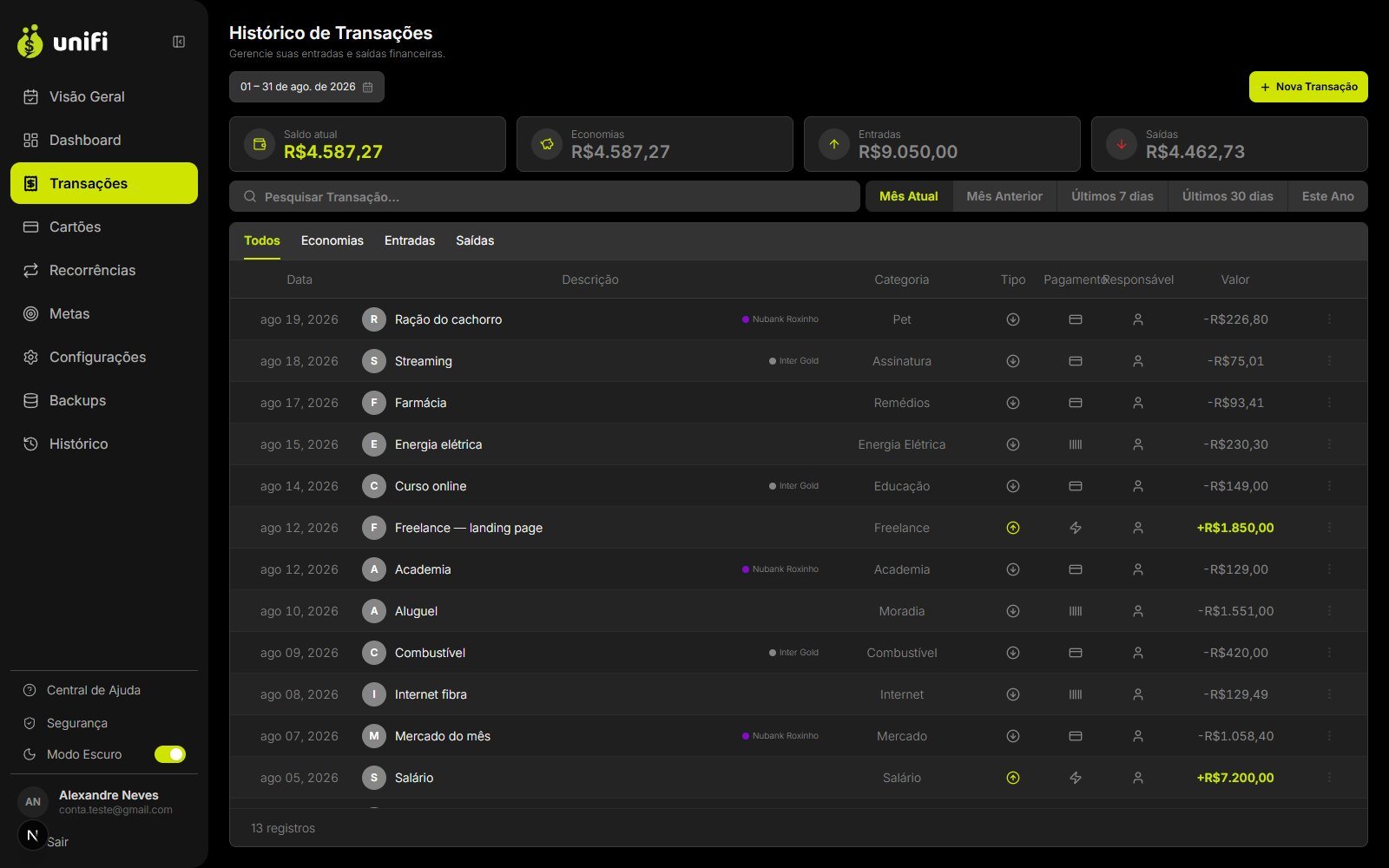Open the options menu for Streaming row
Viewport: 1389px width, 868px height.
pyautogui.click(x=1329, y=361)
